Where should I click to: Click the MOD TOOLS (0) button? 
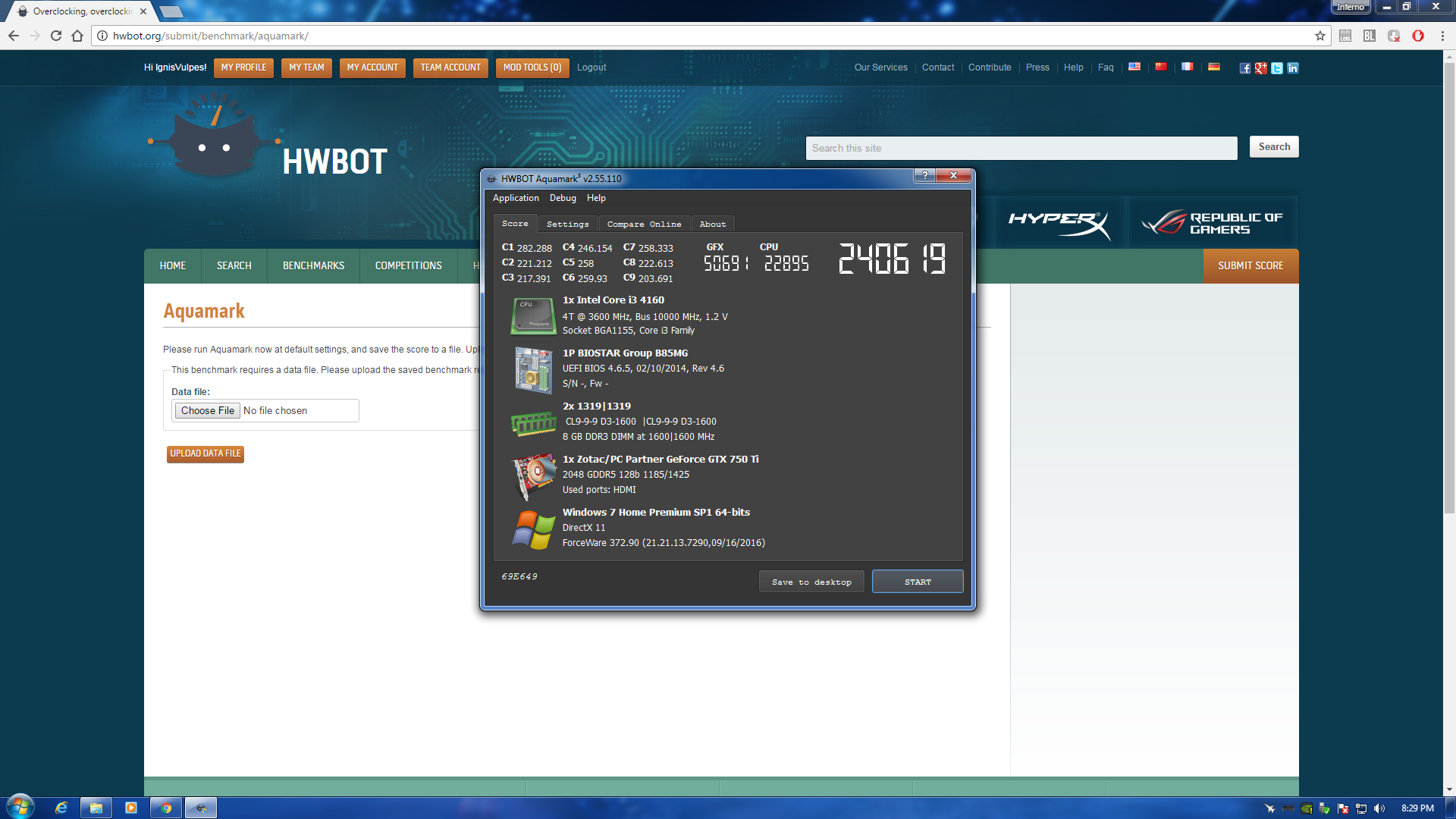tap(532, 68)
